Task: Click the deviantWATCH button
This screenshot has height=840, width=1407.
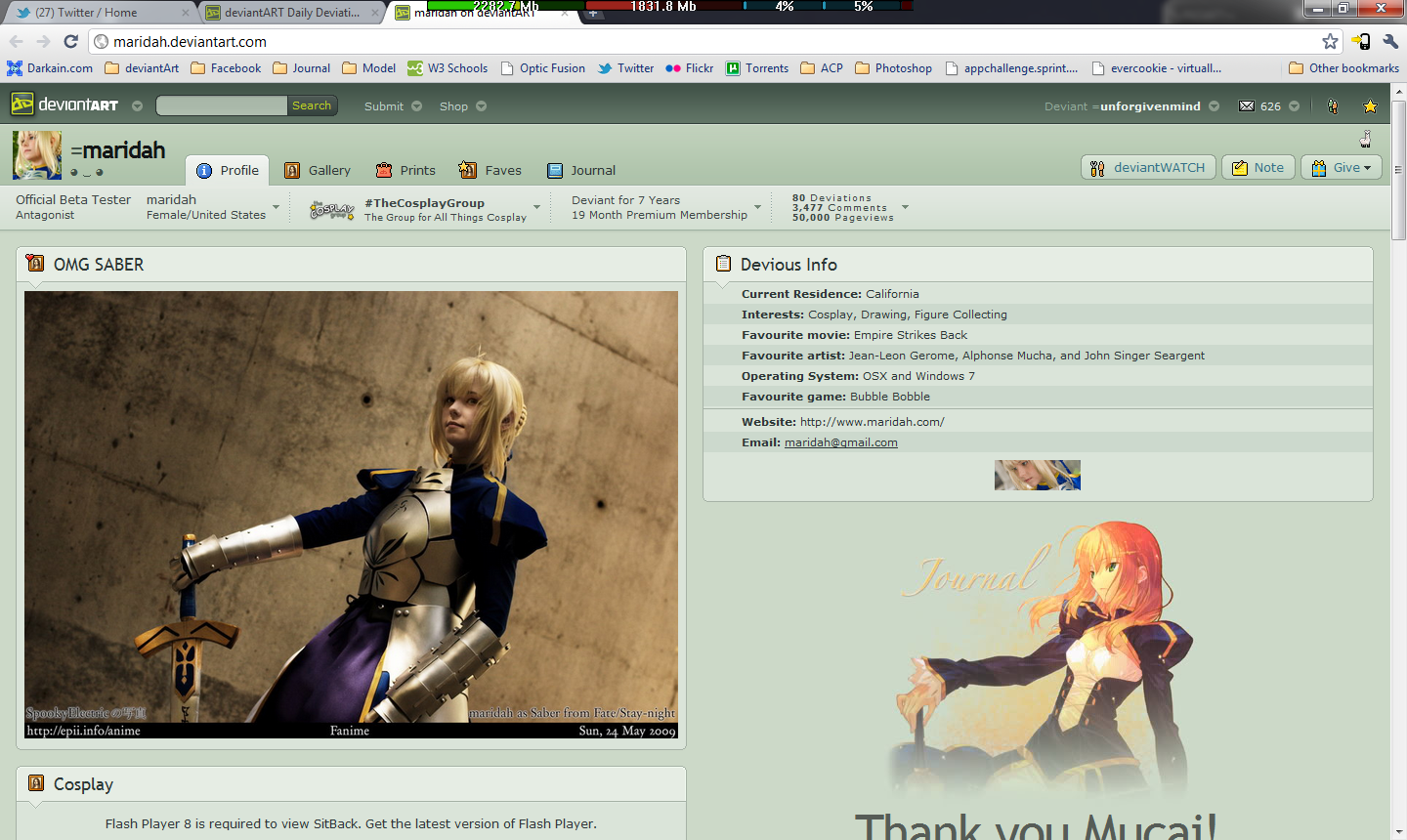Action: point(1148,168)
